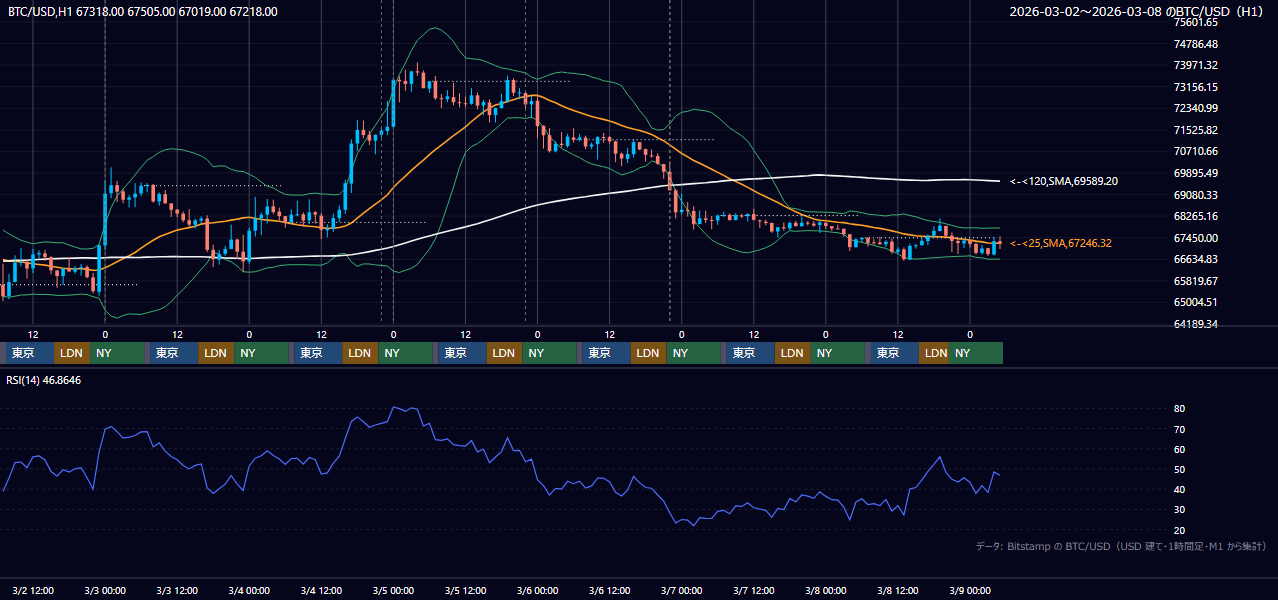Screen dimensions: 1278x600
Task: Jump to the 3/4 00:00 time label
Action: [x=249, y=590]
